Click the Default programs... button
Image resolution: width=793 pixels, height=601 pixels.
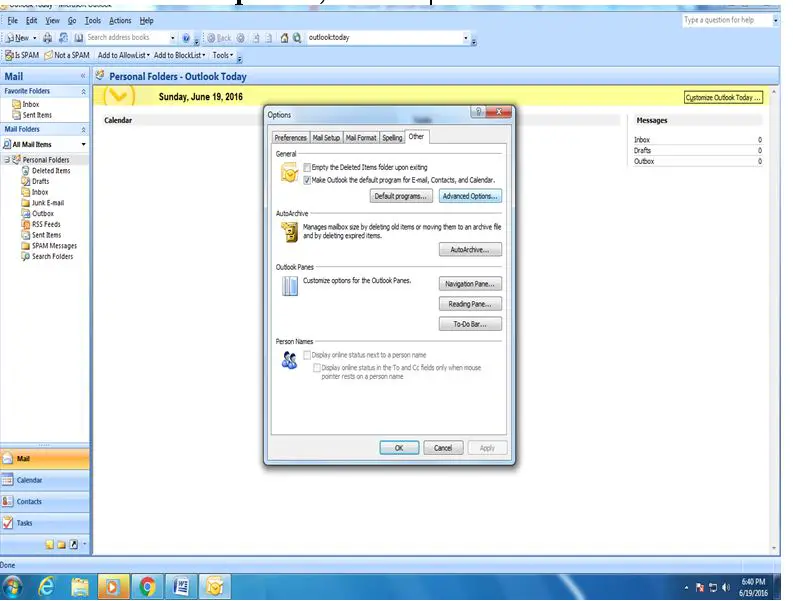(401, 196)
